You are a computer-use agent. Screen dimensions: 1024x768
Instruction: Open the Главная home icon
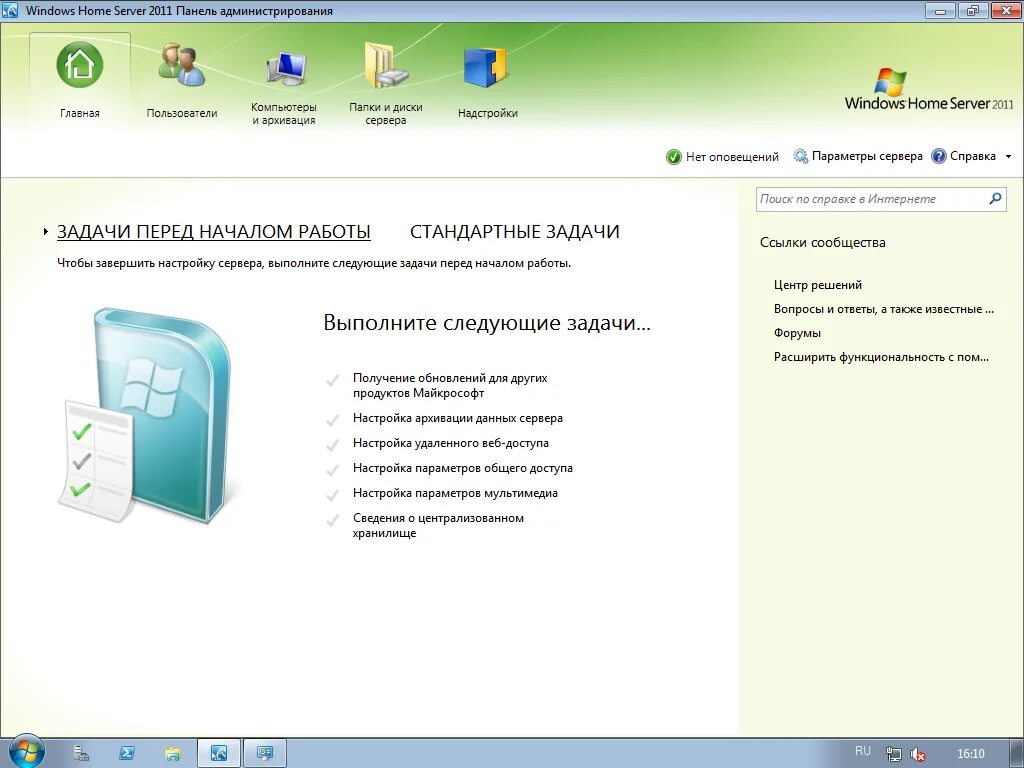click(80, 65)
